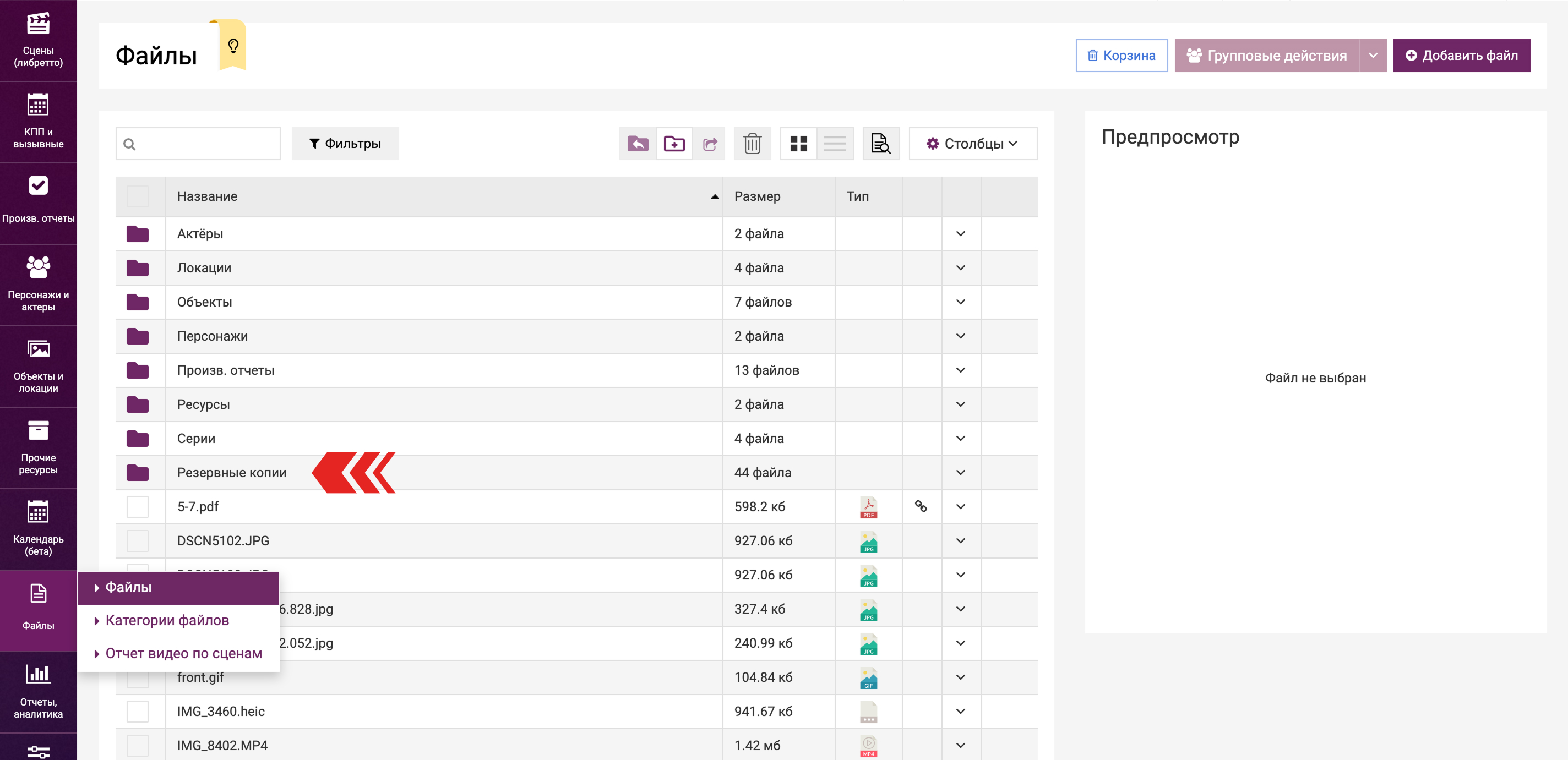
Task: Toggle the file preview panel icon
Action: tap(880, 144)
